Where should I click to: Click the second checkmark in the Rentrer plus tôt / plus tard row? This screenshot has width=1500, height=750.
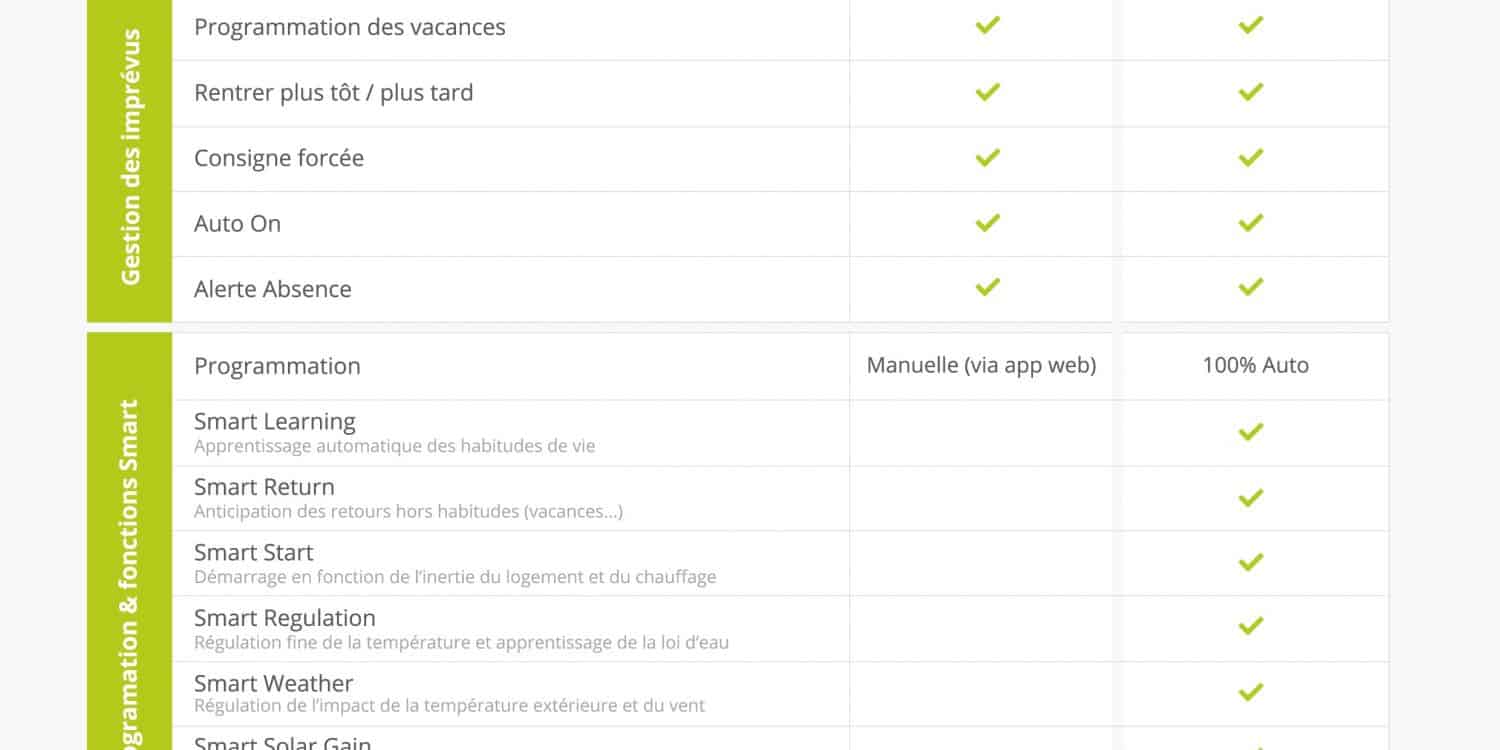coord(1250,92)
